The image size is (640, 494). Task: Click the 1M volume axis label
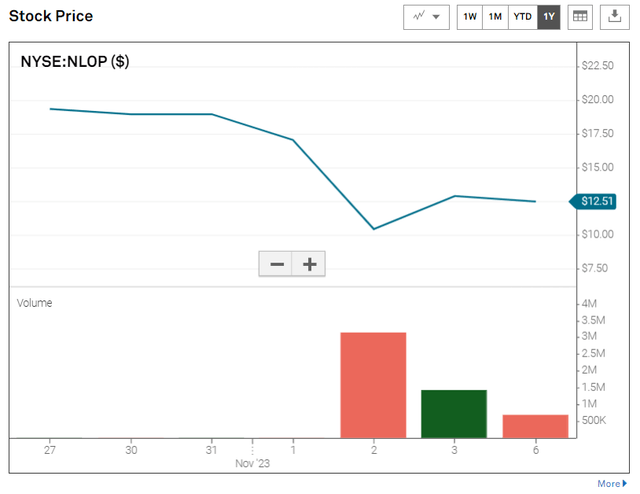point(589,404)
